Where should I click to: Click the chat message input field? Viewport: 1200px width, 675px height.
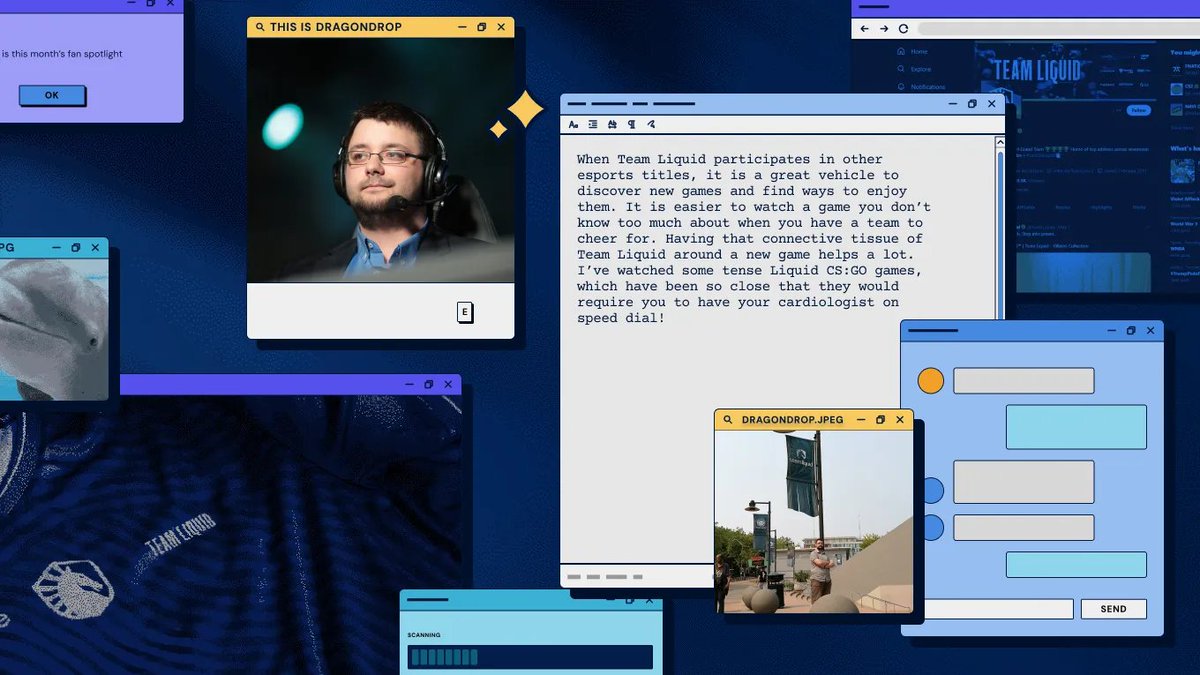[997, 609]
